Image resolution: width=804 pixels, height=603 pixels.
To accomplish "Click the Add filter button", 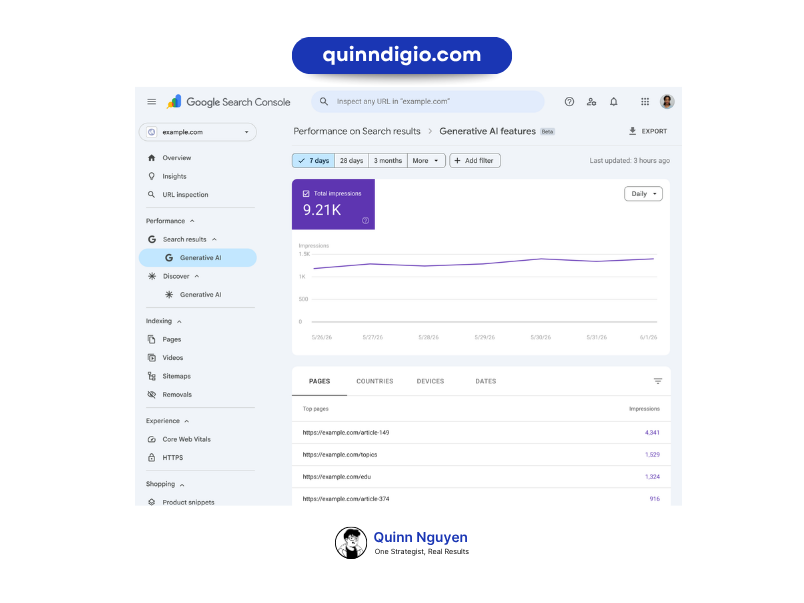I will coord(475,160).
